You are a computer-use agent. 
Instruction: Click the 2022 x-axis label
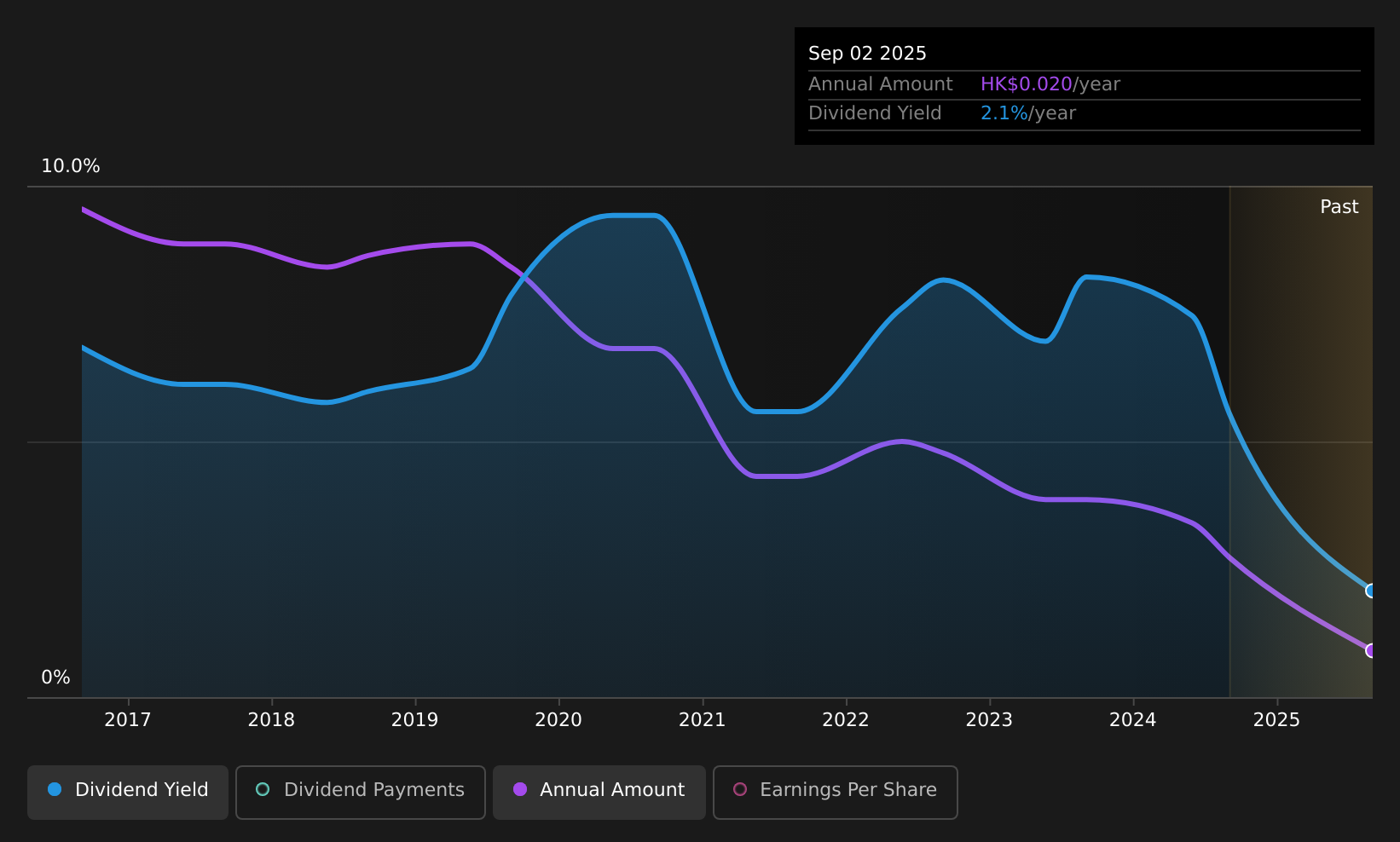click(x=846, y=720)
